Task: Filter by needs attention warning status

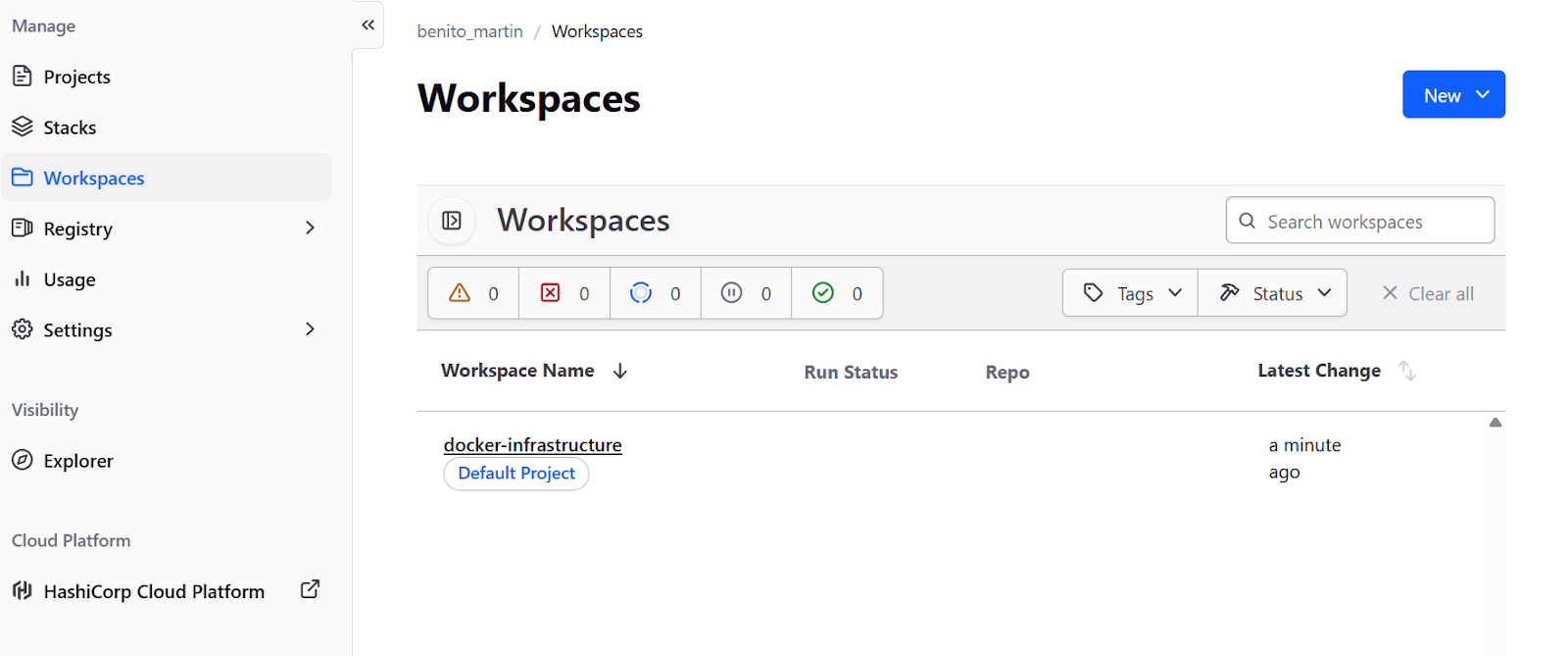Action: pyautogui.click(x=473, y=293)
